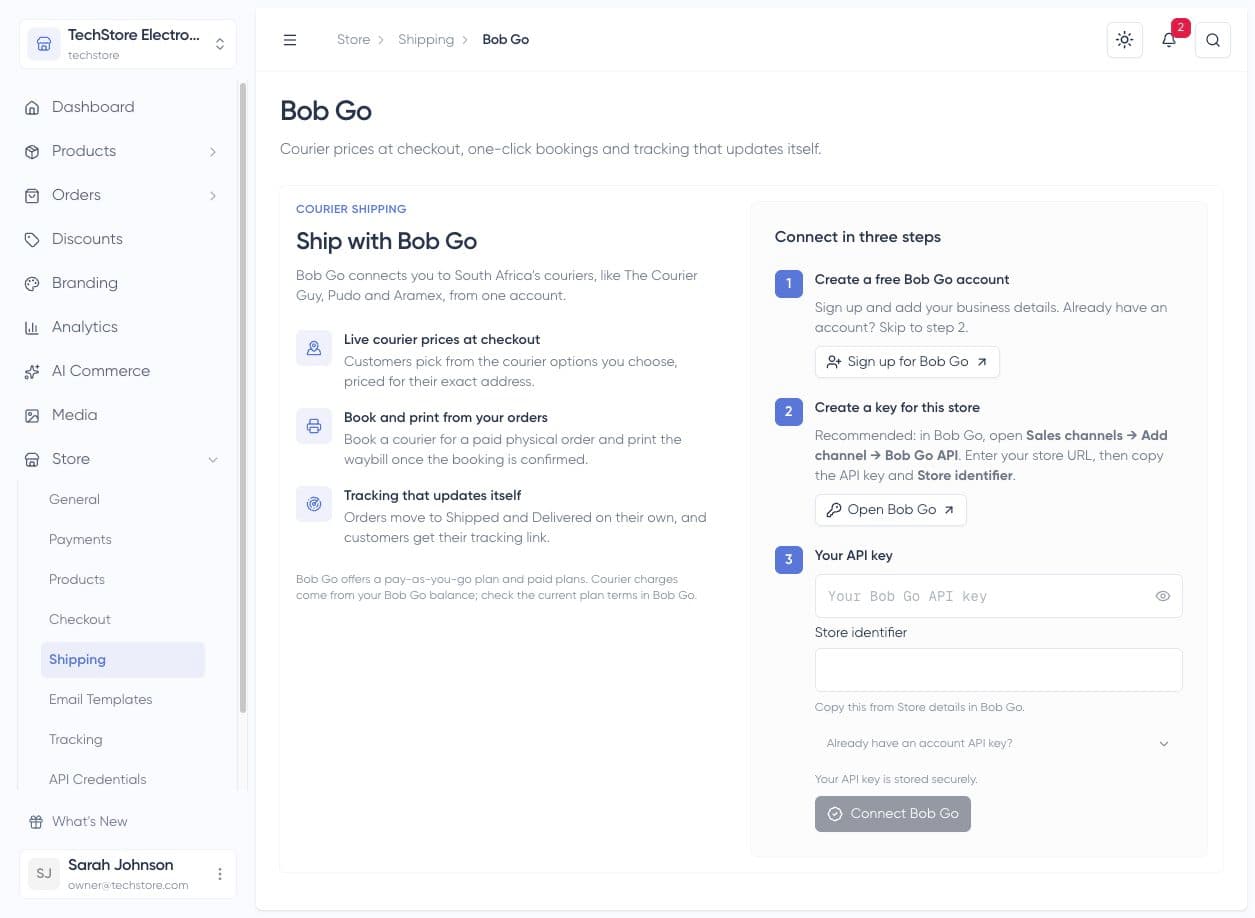Image resolution: width=1255 pixels, height=918 pixels.
Task: Click the sidebar vertical scrollbar
Action: 242,398
